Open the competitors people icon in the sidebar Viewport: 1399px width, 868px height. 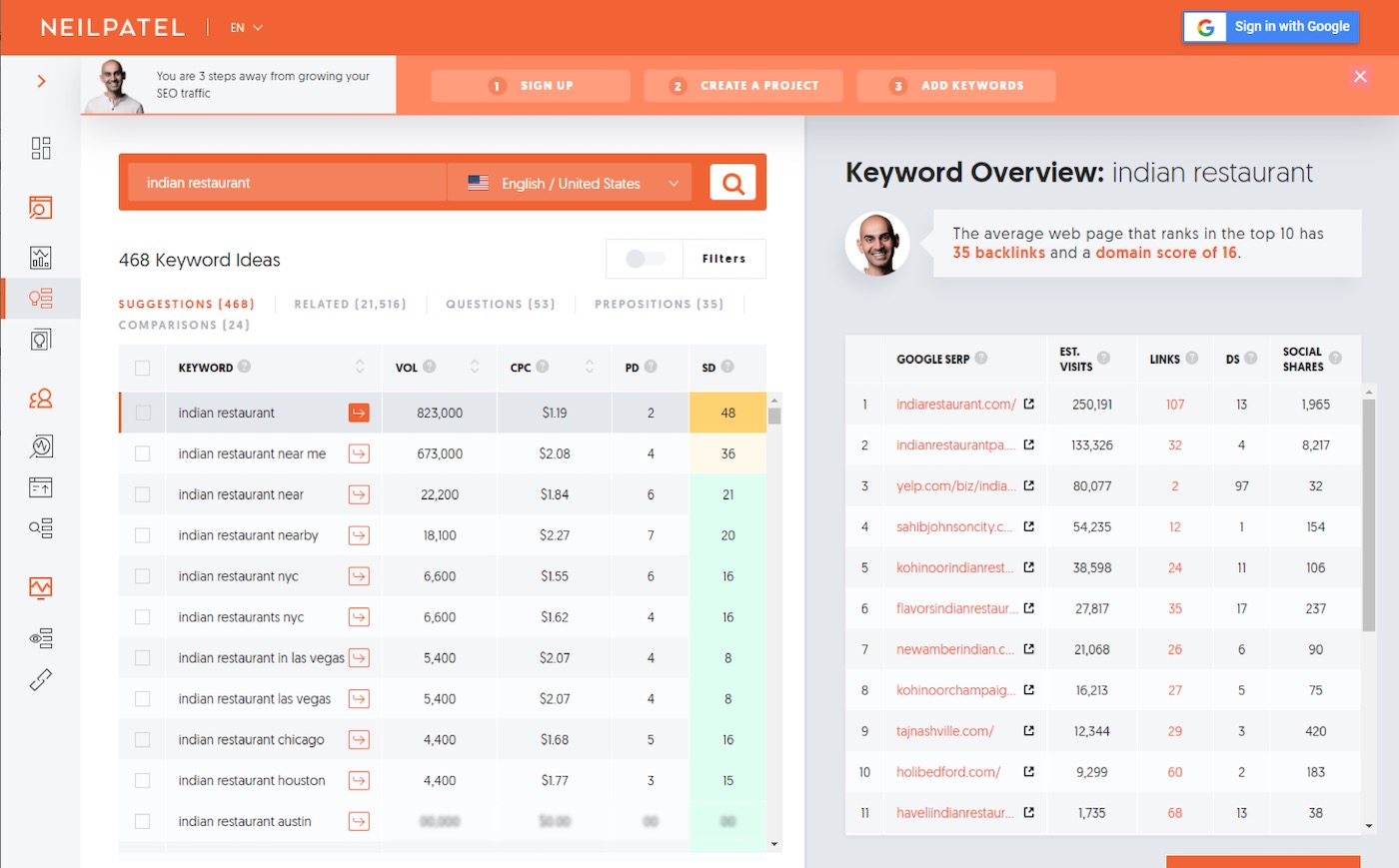[41, 400]
